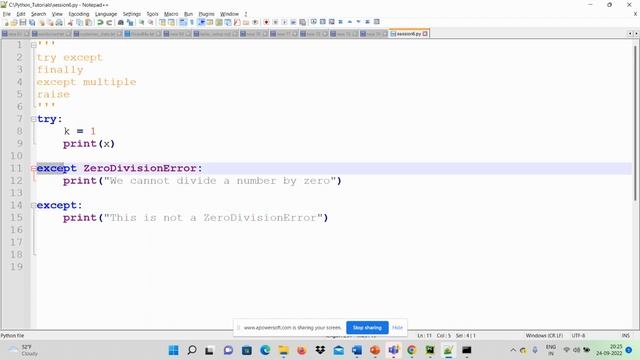The height and width of the screenshot is (360, 640).
Task: Click the Save recorded macro icon
Action: [302, 22]
